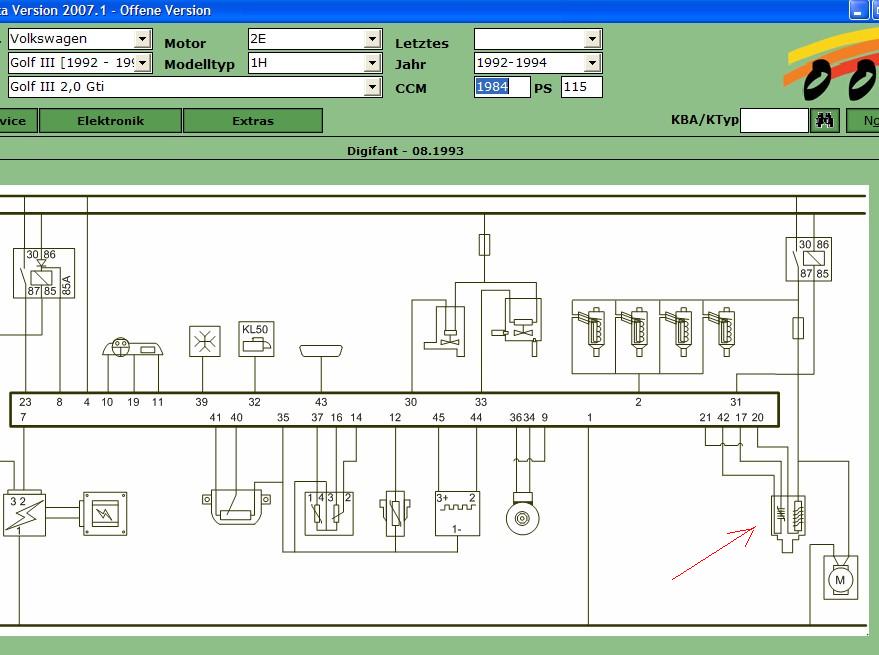This screenshot has height=655, width=879.
Task: Click the binoculars search icon
Action: pyautogui.click(x=825, y=121)
